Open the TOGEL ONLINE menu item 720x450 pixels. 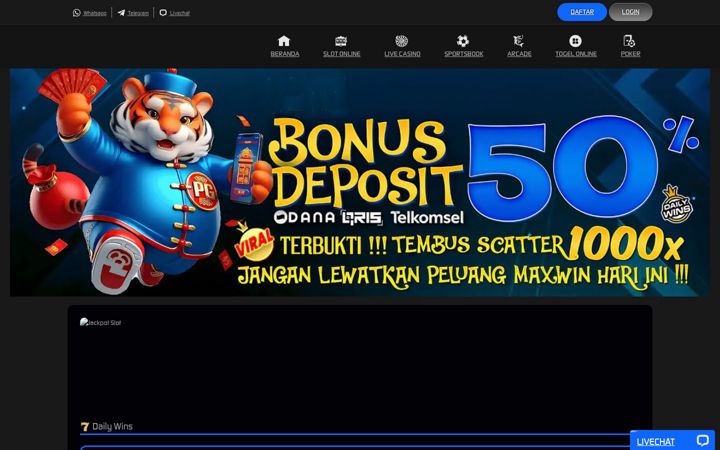(x=576, y=54)
